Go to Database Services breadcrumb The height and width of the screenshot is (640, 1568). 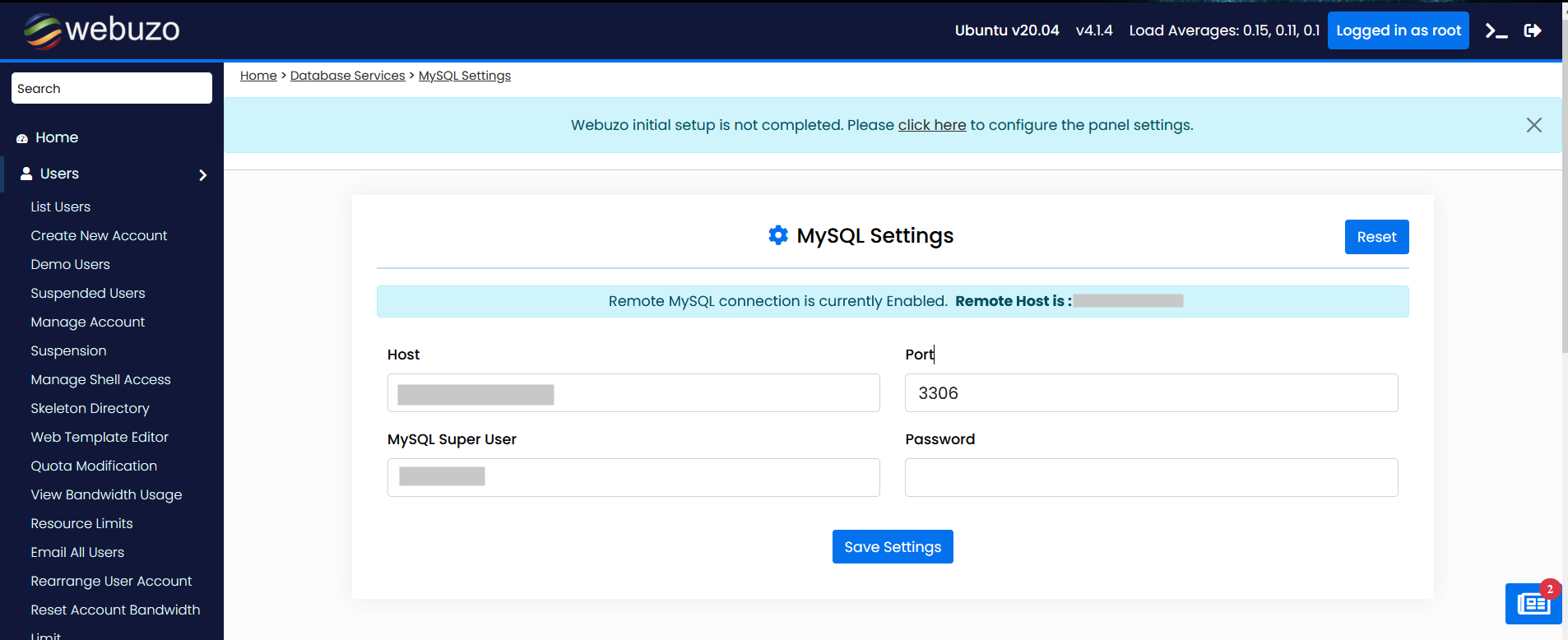click(x=347, y=76)
